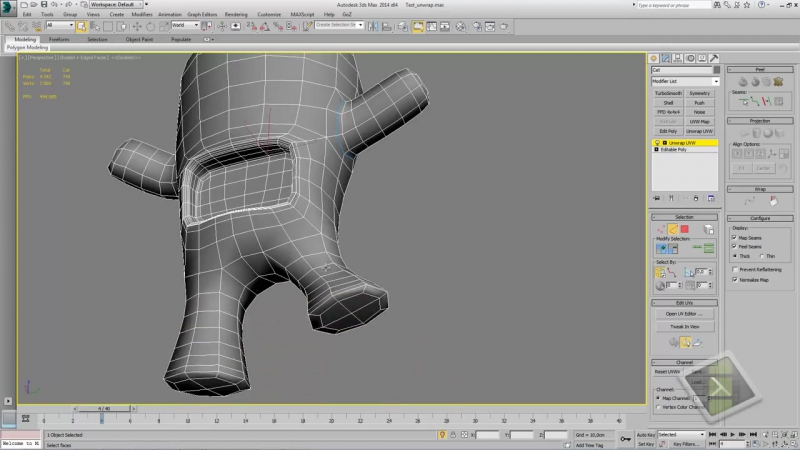Open UV Editor

click(685, 313)
